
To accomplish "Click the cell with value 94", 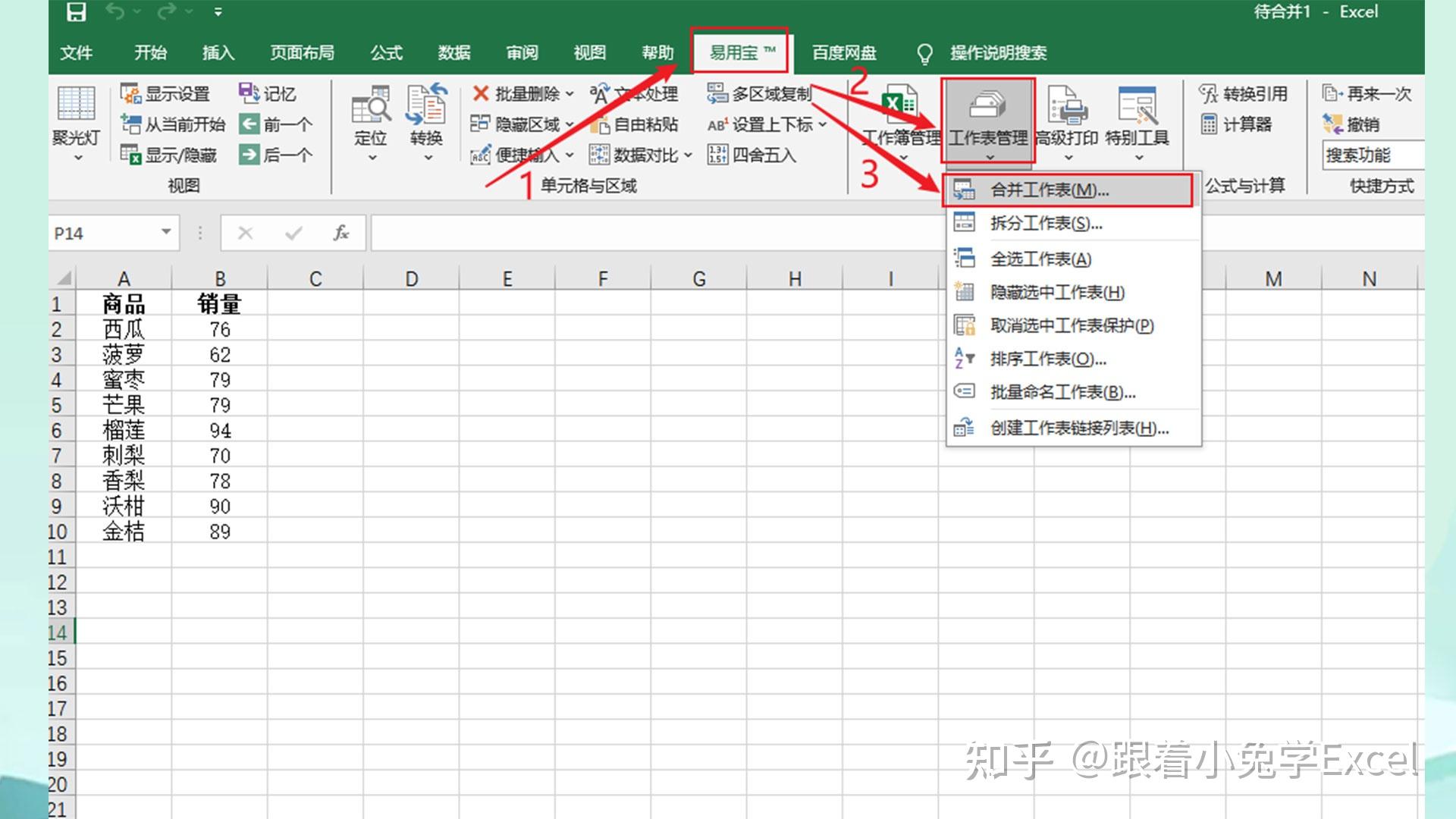I will point(220,431).
